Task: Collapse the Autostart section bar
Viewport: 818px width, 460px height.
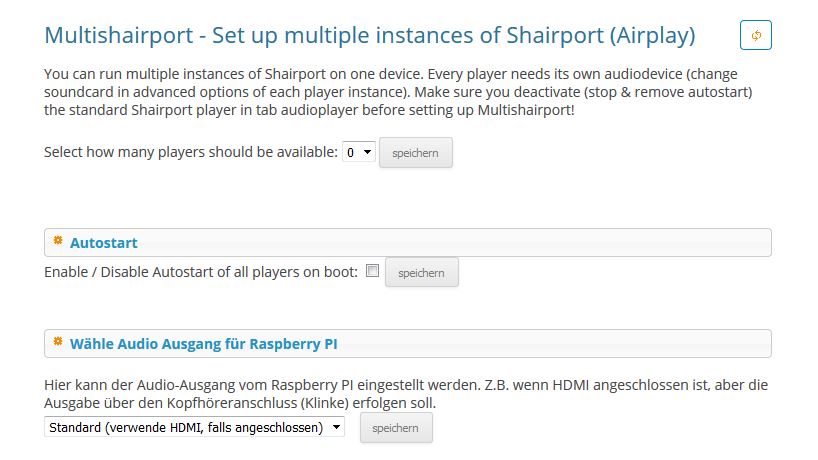Action: pos(407,243)
